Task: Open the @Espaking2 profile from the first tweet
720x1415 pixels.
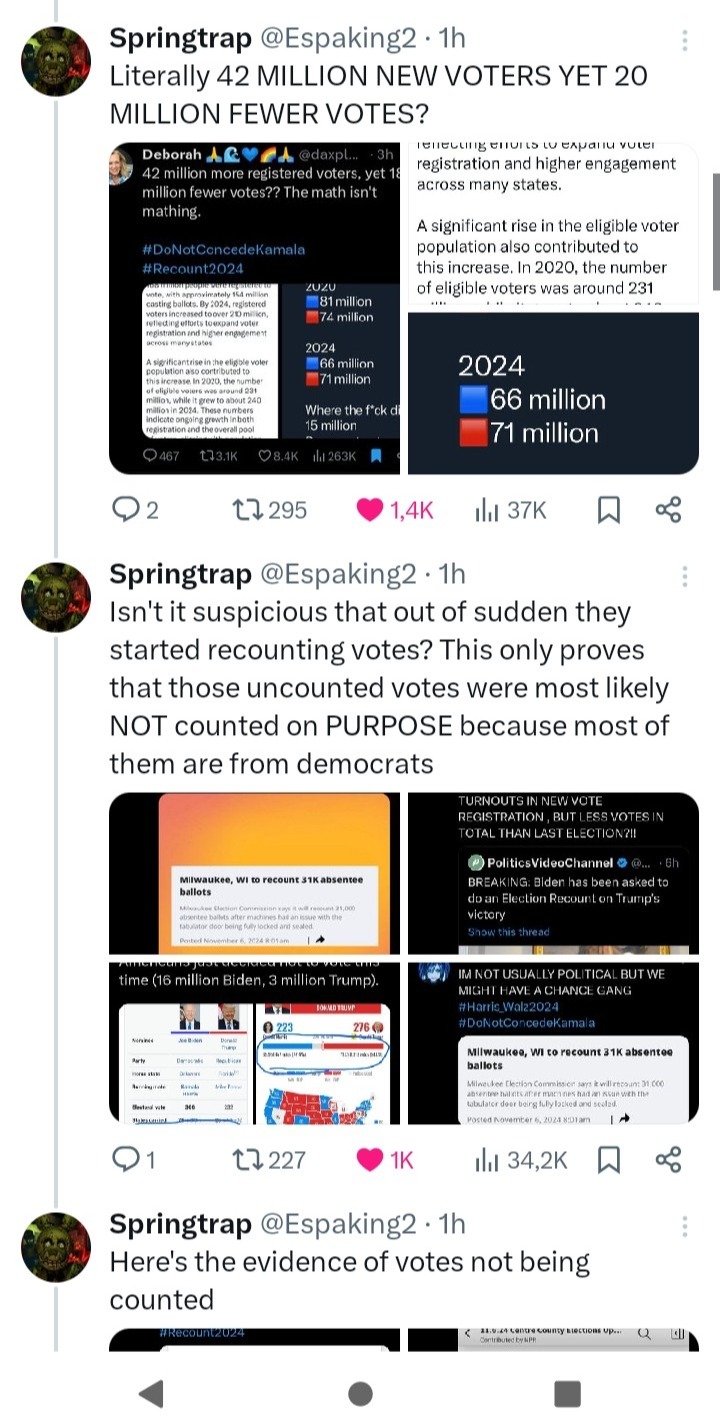Action: (x=338, y=38)
